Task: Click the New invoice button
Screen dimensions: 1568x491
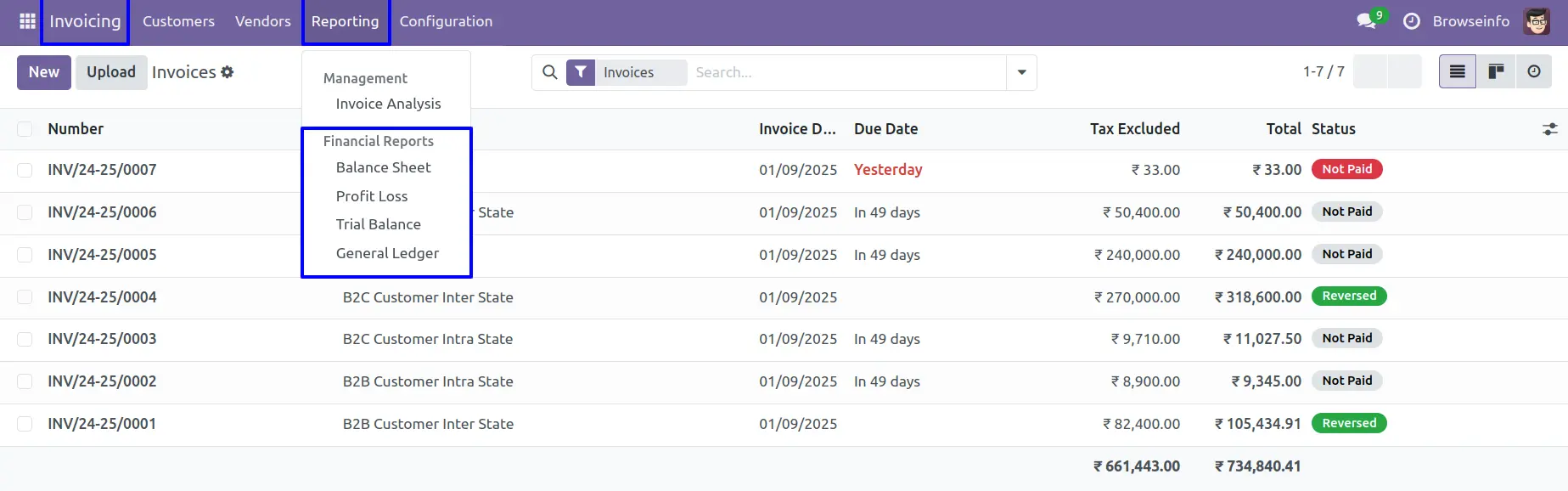Action: point(44,72)
